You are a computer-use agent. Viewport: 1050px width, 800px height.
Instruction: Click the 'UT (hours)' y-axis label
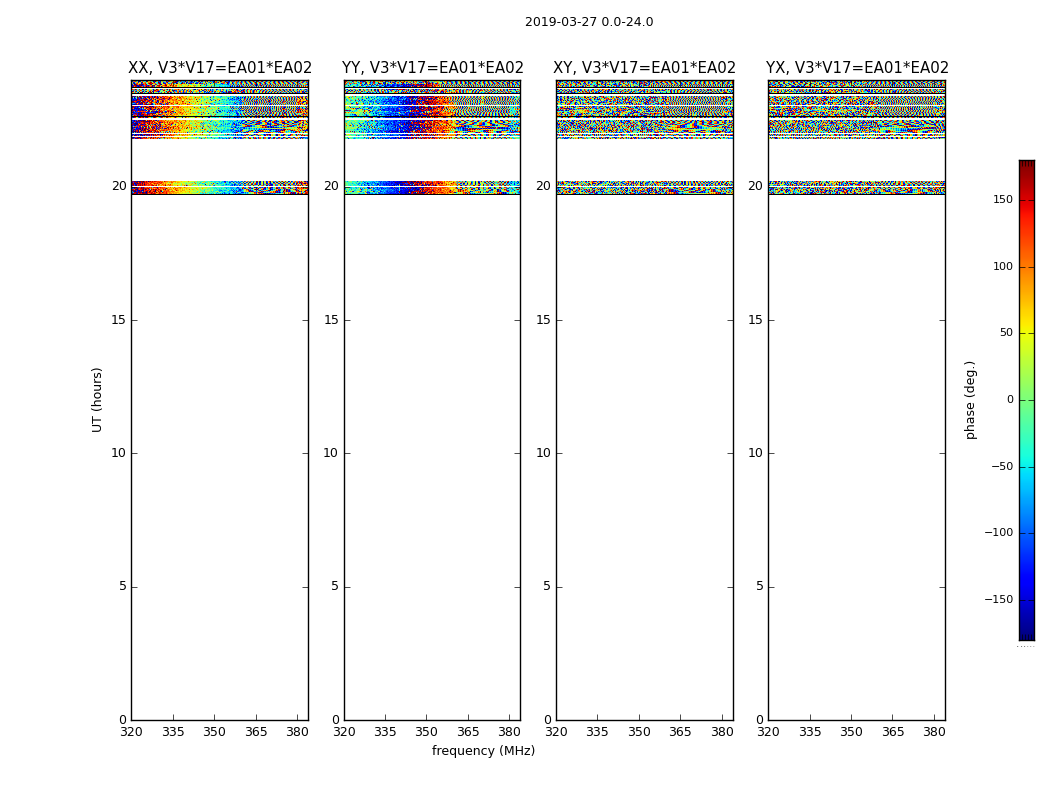tap(97, 400)
